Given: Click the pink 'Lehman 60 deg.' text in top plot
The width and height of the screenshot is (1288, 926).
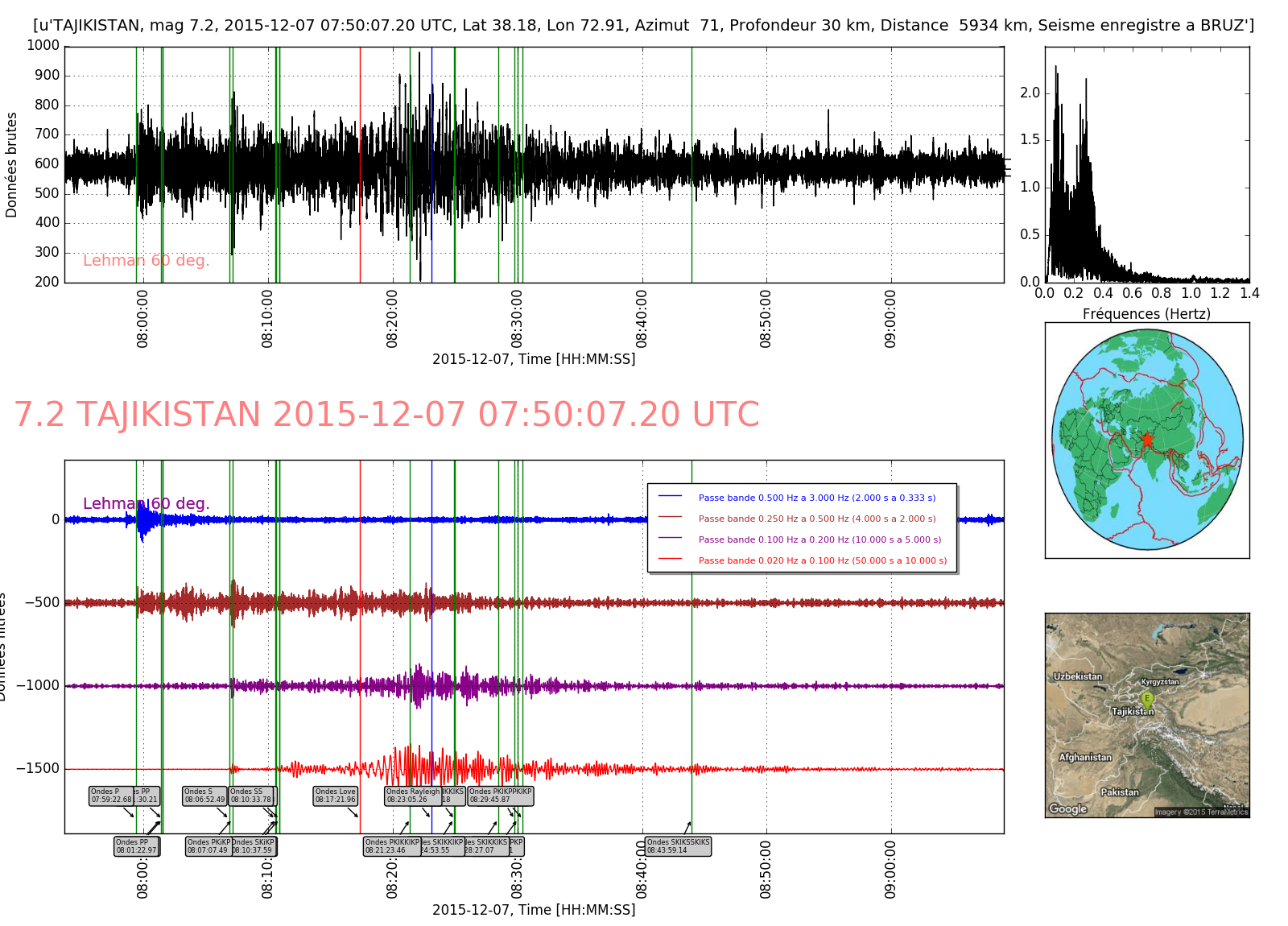Looking at the screenshot, I should point(146,260).
